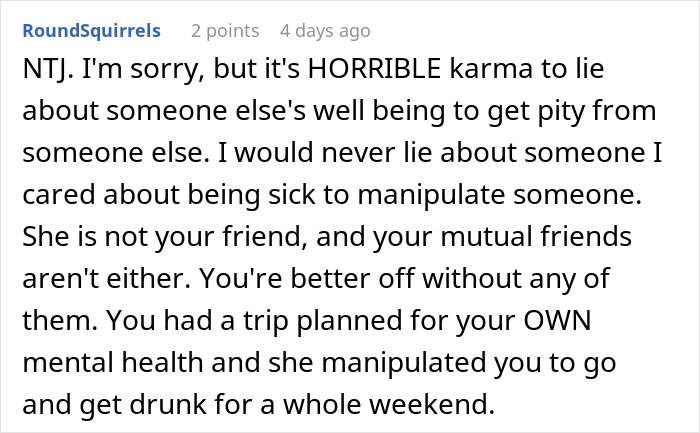Click the 2 points score
Viewport: 700px width, 433px height.
pos(225,31)
